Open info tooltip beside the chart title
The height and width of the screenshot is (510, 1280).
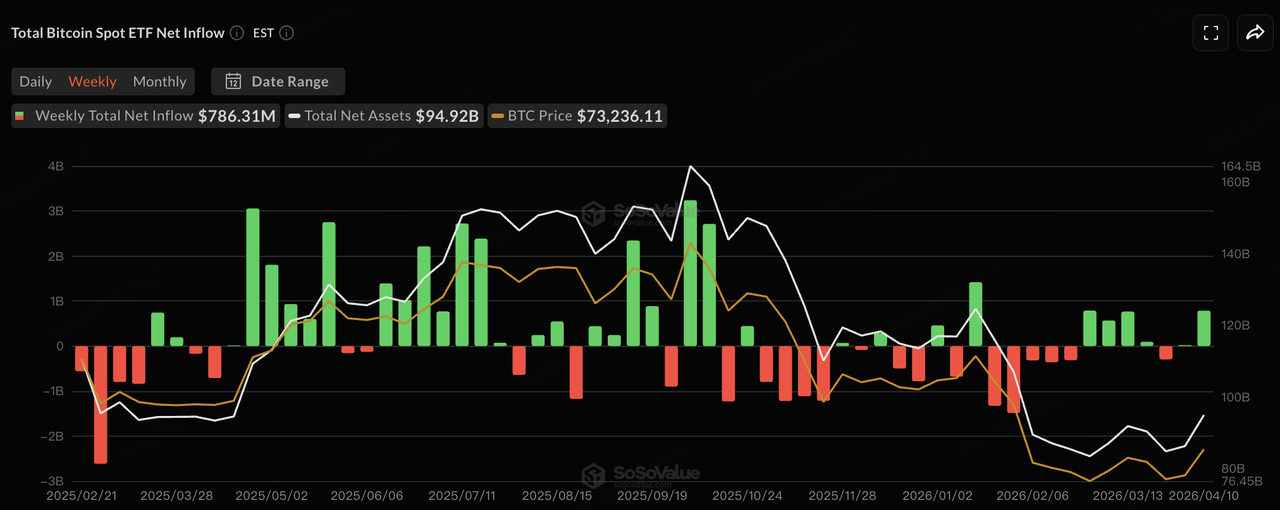coord(237,33)
